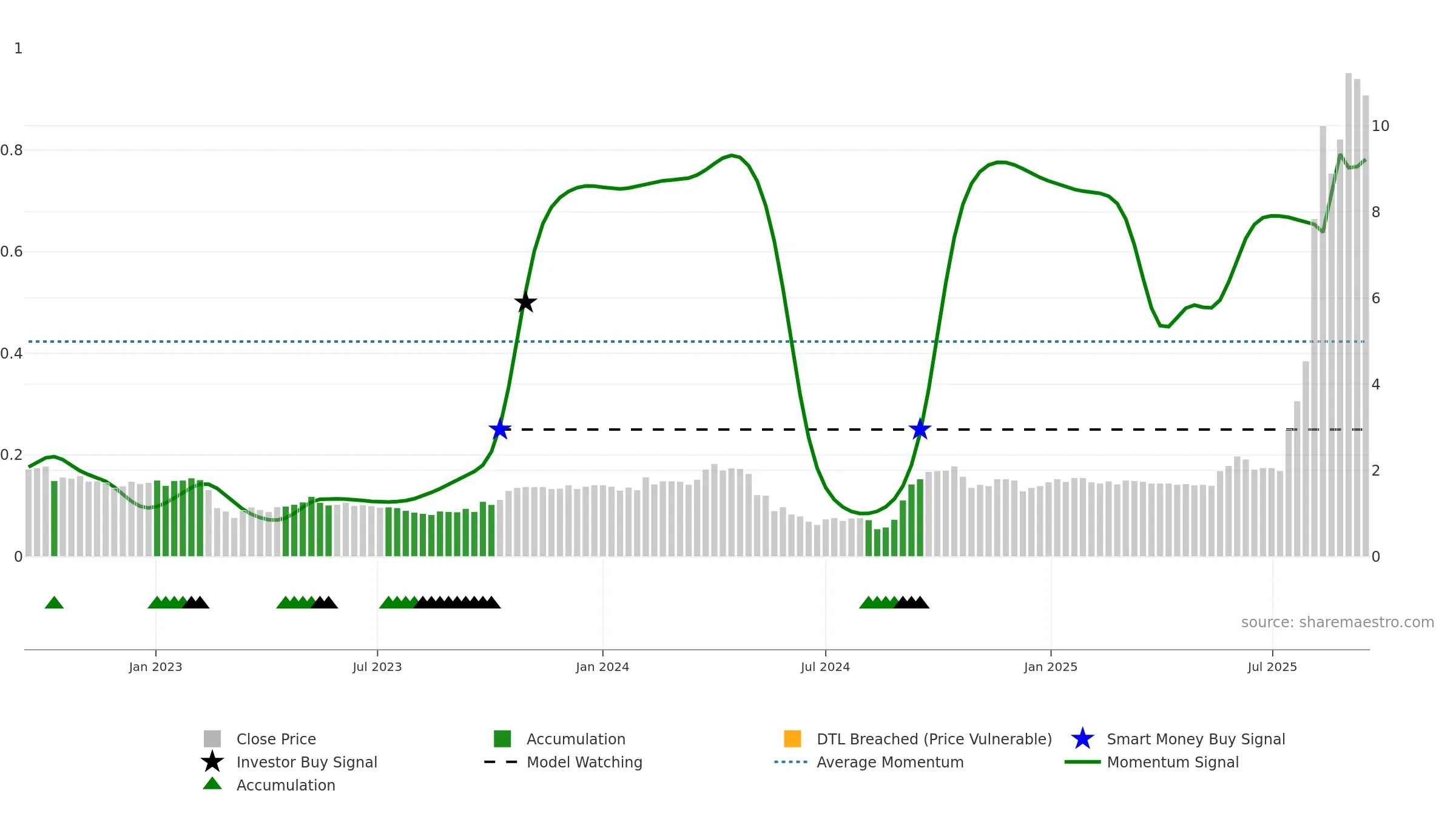1456x819 pixels.
Task: Click the orange DTL Breached legend swatch
Action: coord(792,739)
